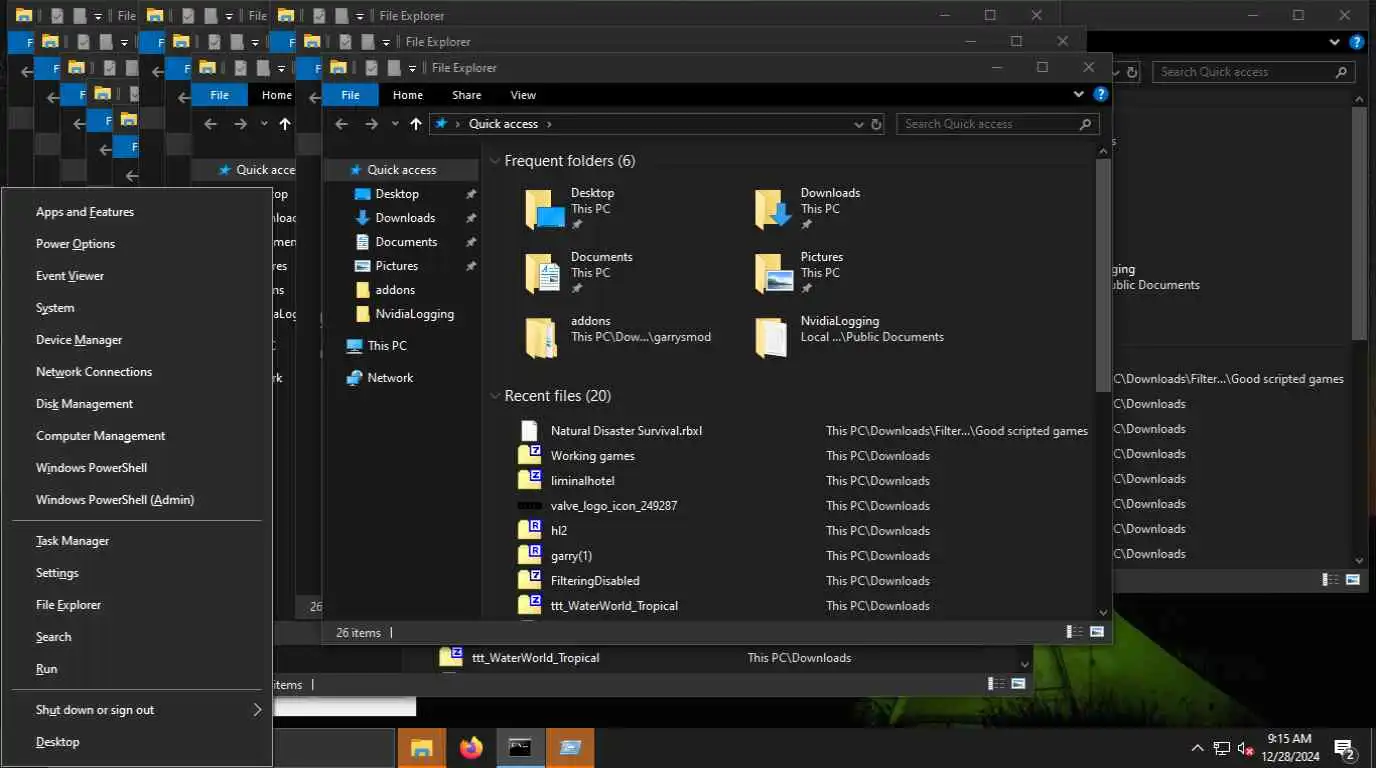Select Natural Disaster Survival.rbxl in Recent files
This screenshot has width=1376, height=768.
coord(626,431)
